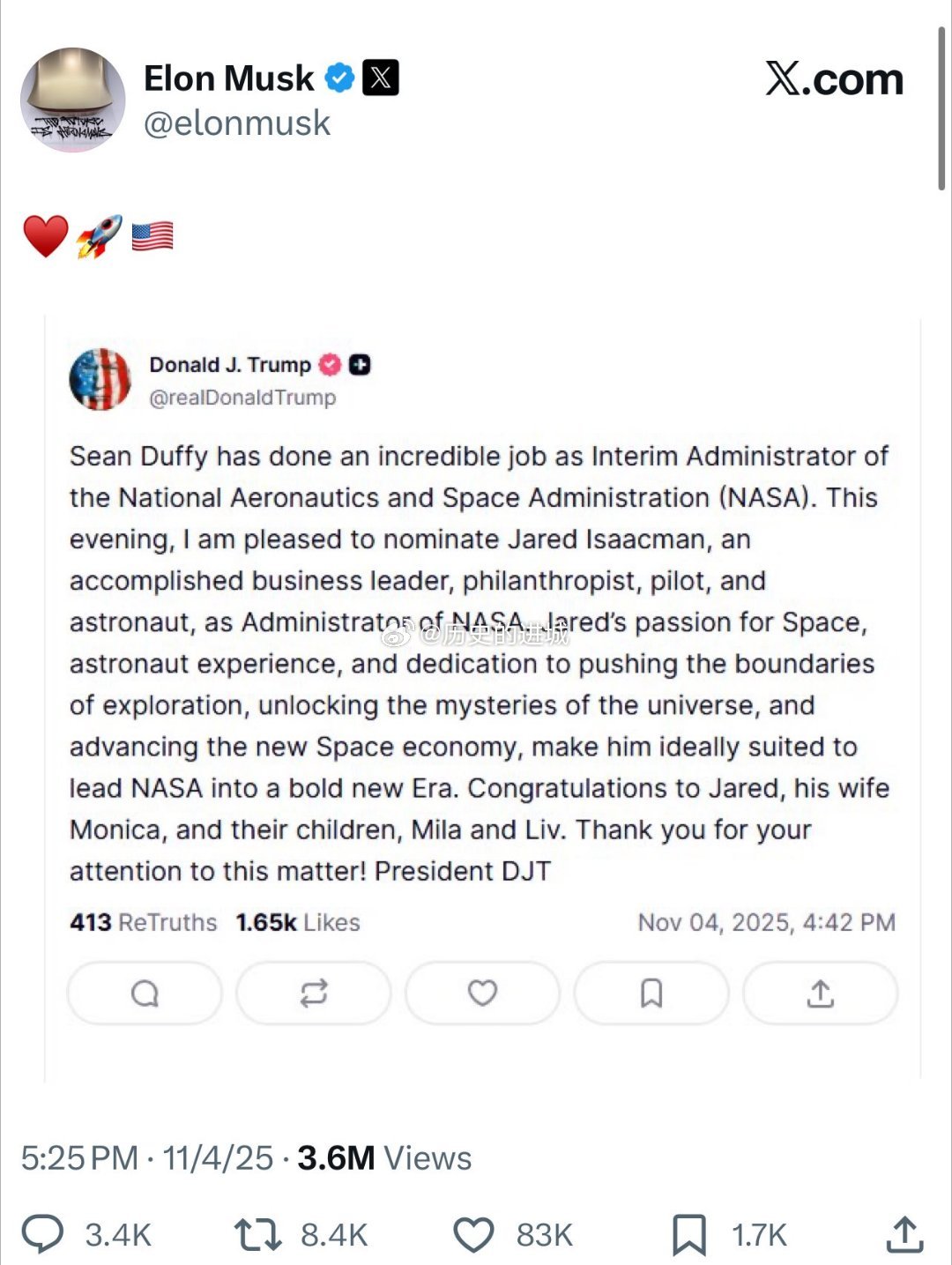Bookmark the quoted Truth Social post
This screenshot has width=952, height=1265.
pos(651,993)
